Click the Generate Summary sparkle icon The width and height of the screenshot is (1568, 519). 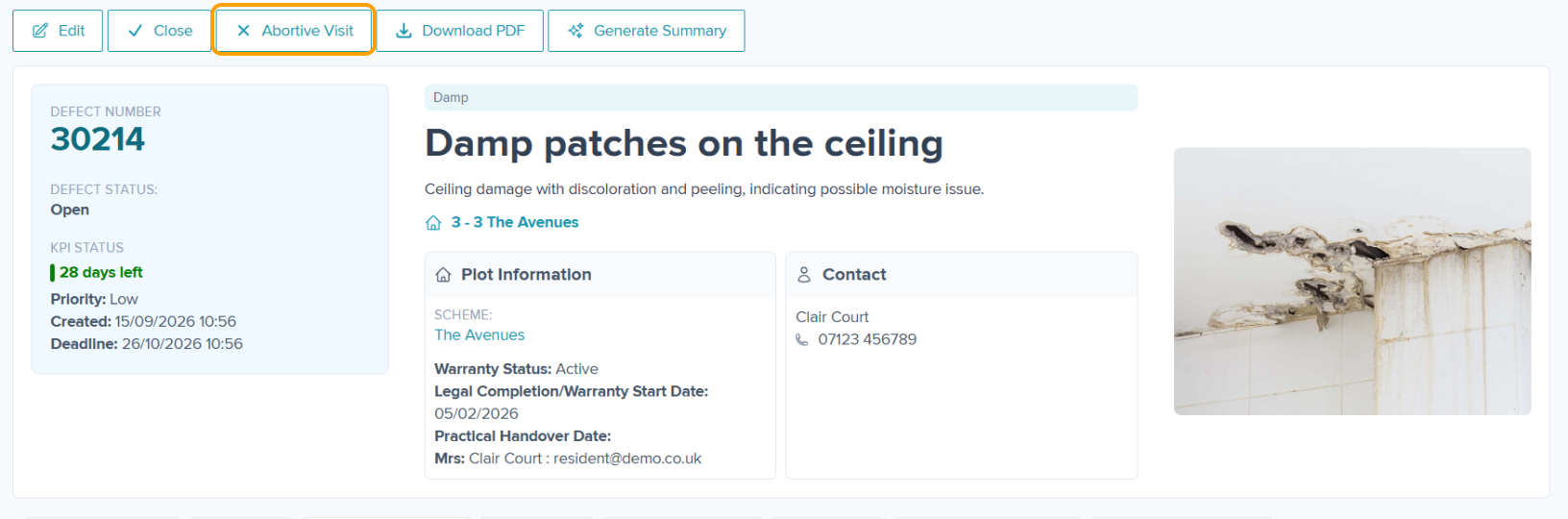576,31
